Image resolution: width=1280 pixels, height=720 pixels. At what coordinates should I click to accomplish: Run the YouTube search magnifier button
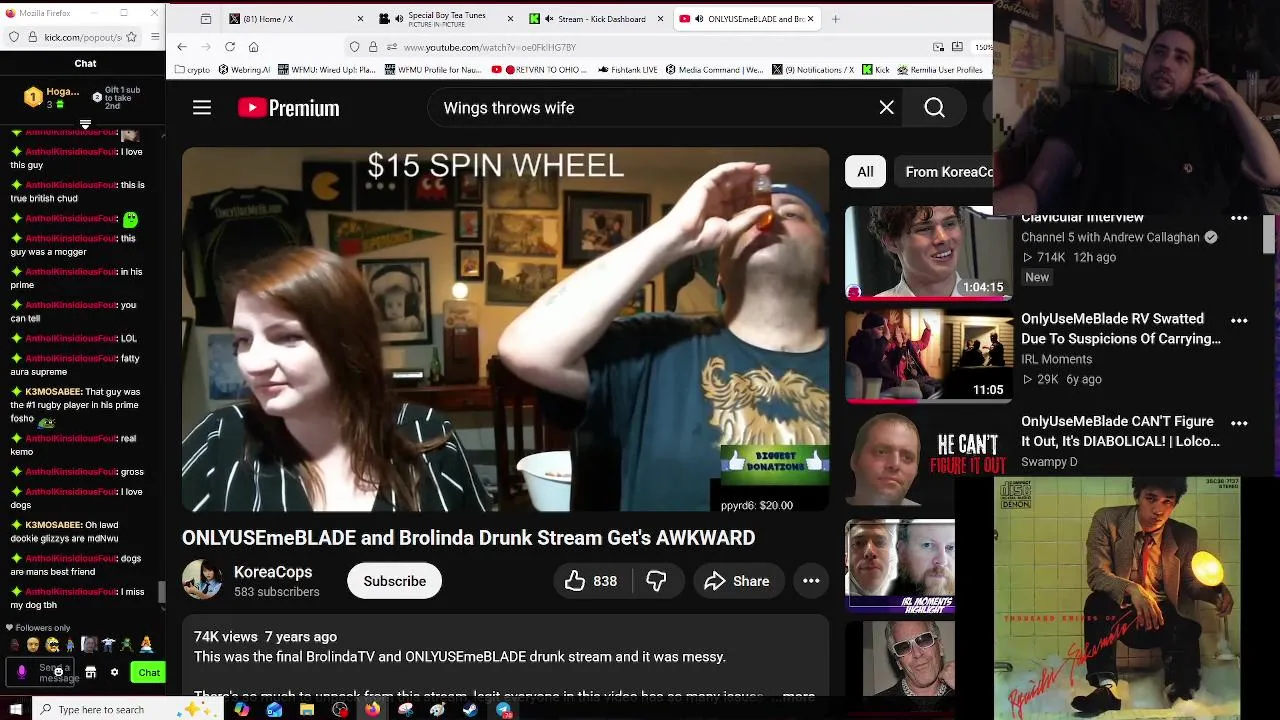[934, 108]
